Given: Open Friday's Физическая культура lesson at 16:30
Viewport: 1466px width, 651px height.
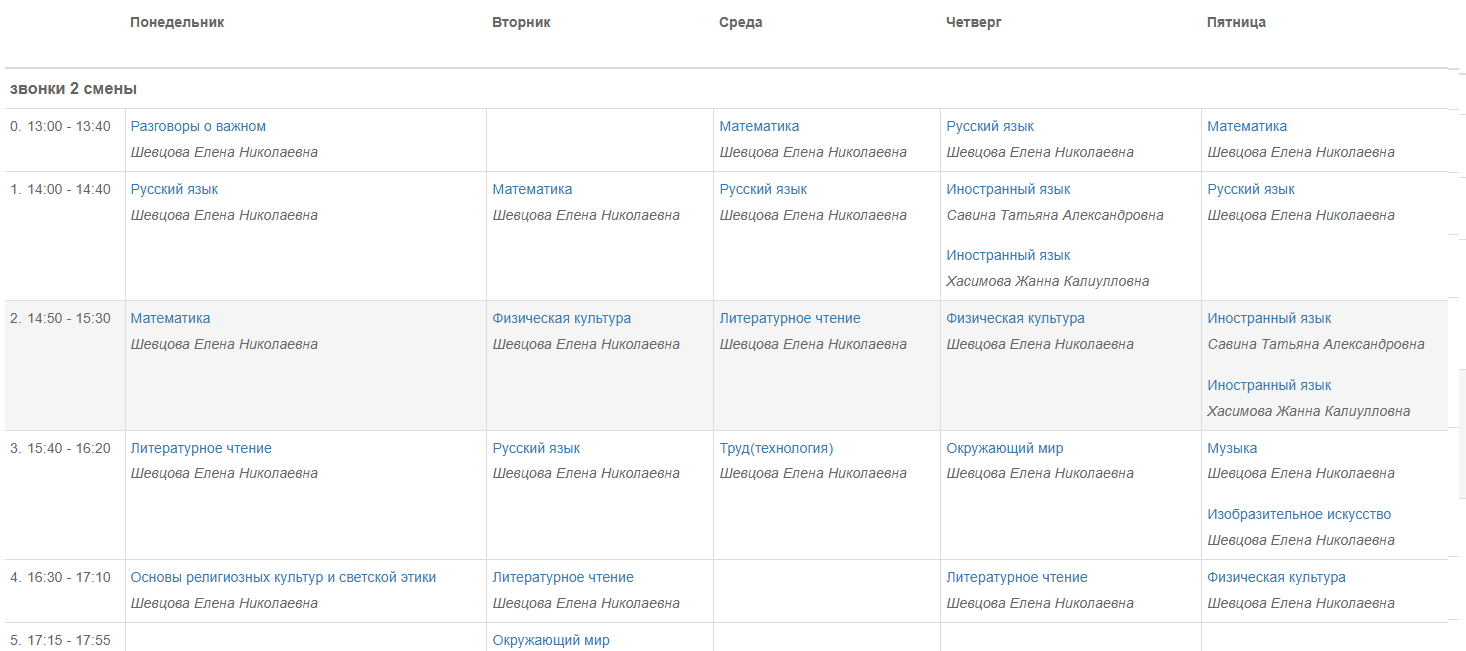Looking at the screenshot, I should point(1276,577).
